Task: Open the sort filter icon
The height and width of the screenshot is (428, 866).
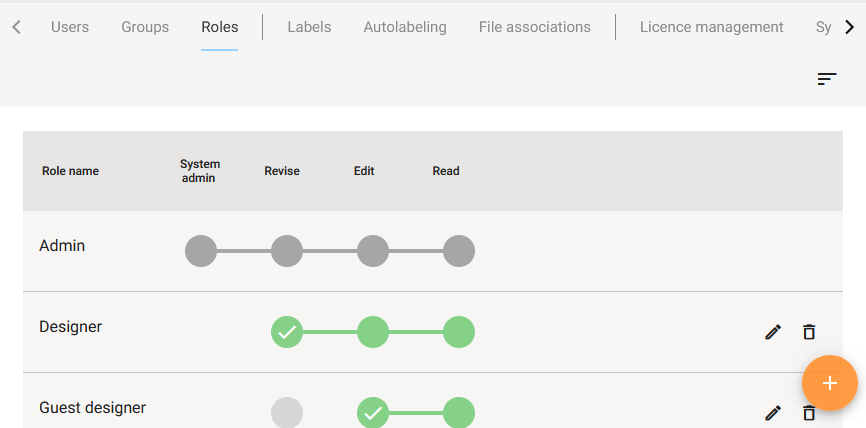Action: (x=827, y=79)
